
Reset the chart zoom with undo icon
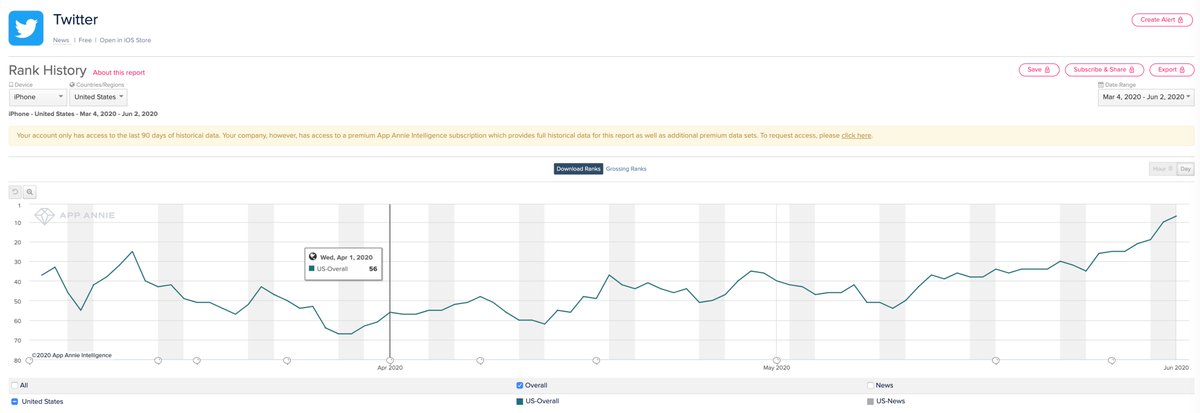15,191
